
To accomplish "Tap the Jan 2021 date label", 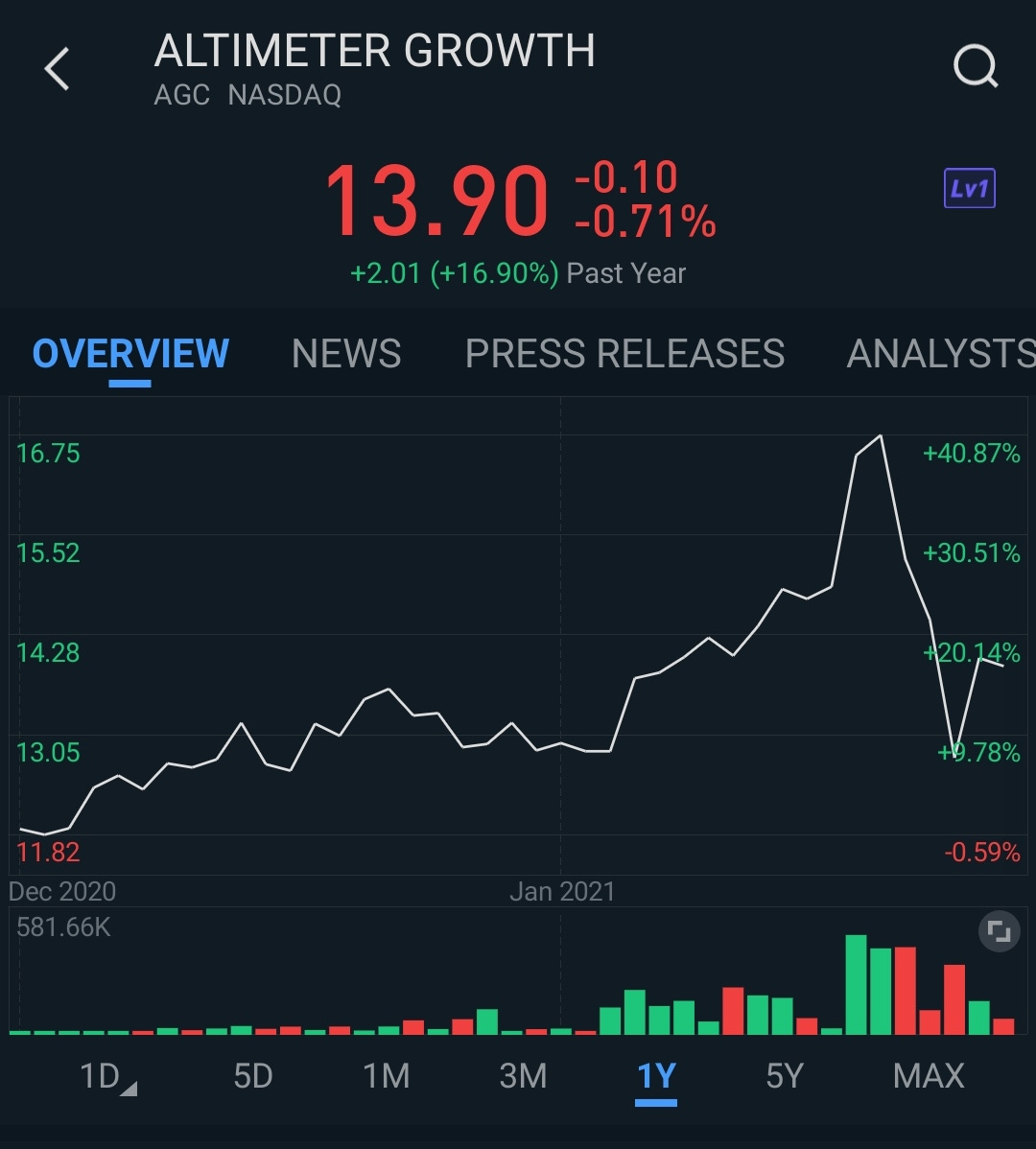I will pos(562,891).
